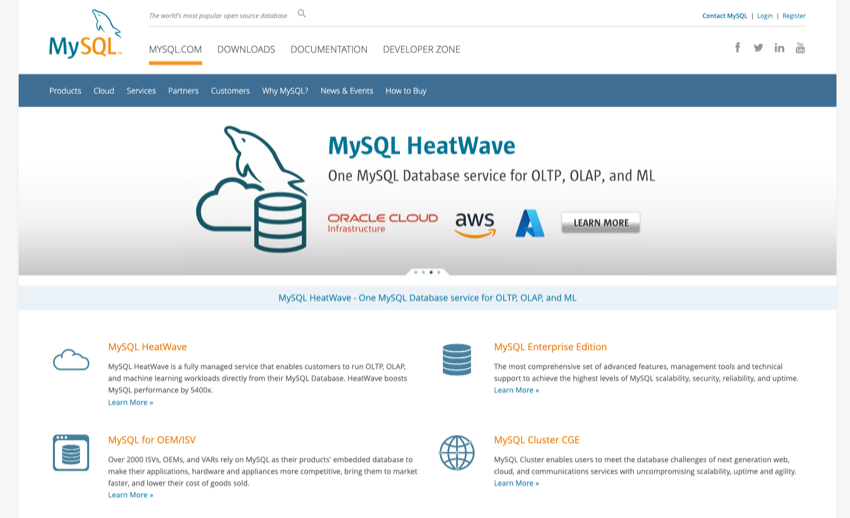The height and width of the screenshot is (518, 850).
Task: Click the Contact MySQL link
Action: coord(725,16)
